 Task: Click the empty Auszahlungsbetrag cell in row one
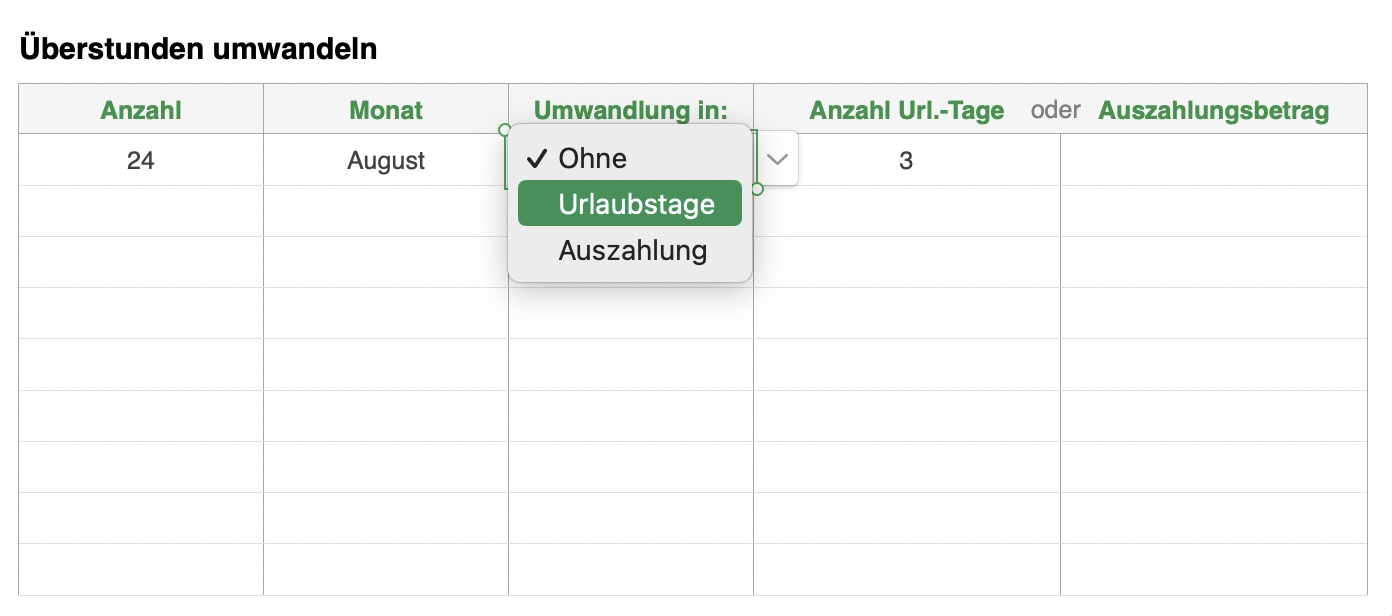(x=1213, y=160)
